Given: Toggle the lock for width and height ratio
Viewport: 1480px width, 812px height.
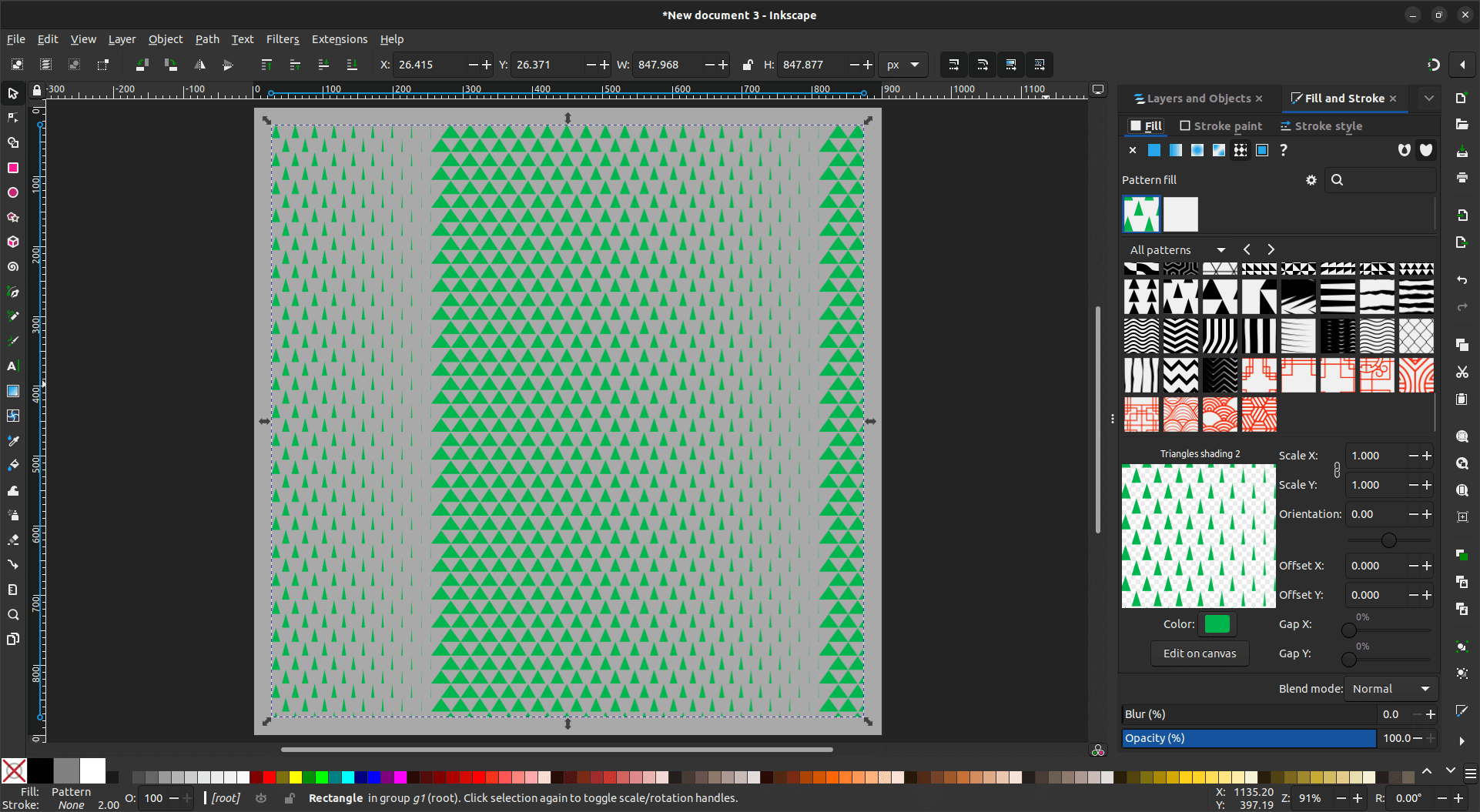Looking at the screenshot, I should (747, 65).
